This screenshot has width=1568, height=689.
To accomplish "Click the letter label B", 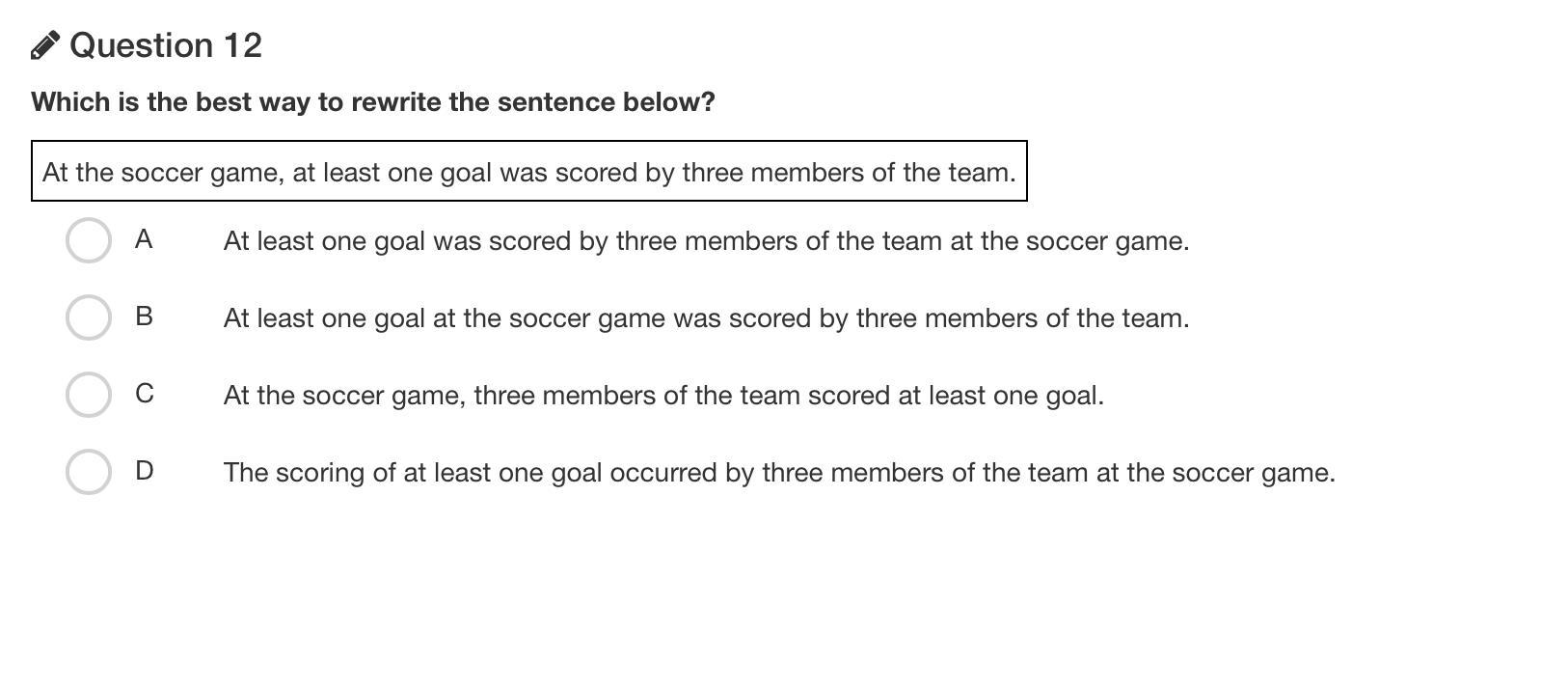I will [x=144, y=317].
